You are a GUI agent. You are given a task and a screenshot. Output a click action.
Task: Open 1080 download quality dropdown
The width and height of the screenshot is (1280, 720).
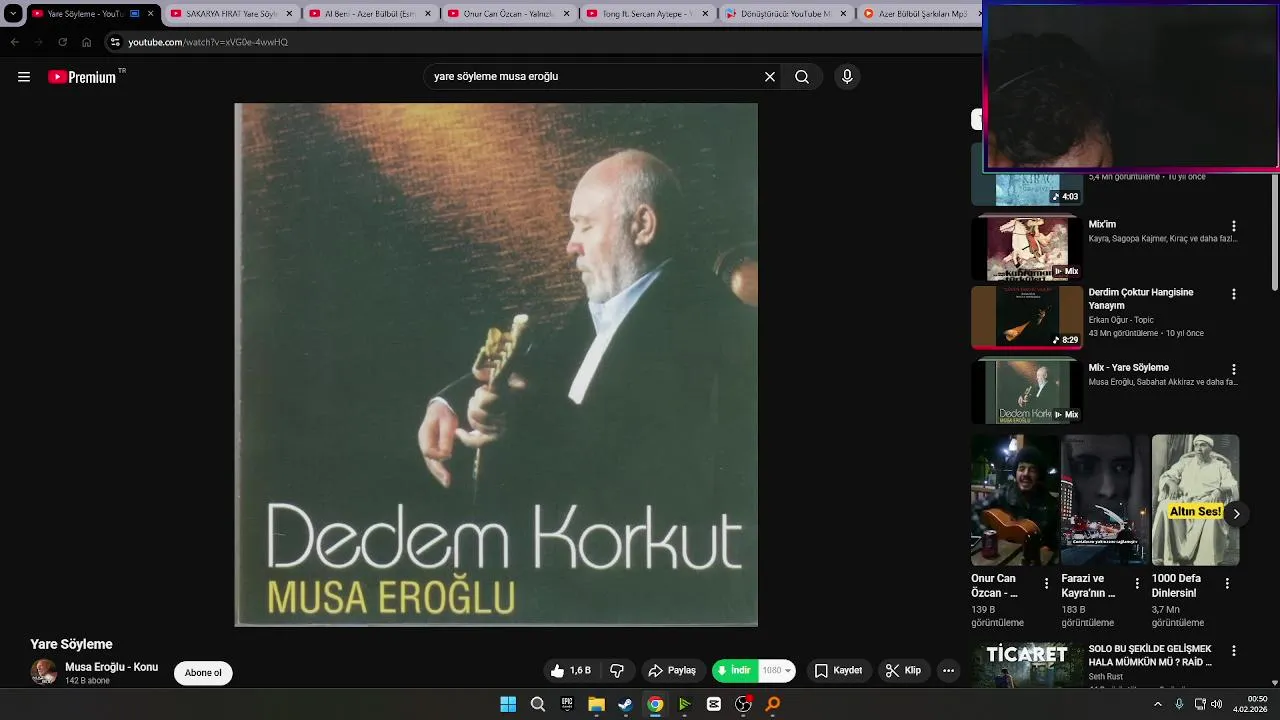tap(777, 671)
